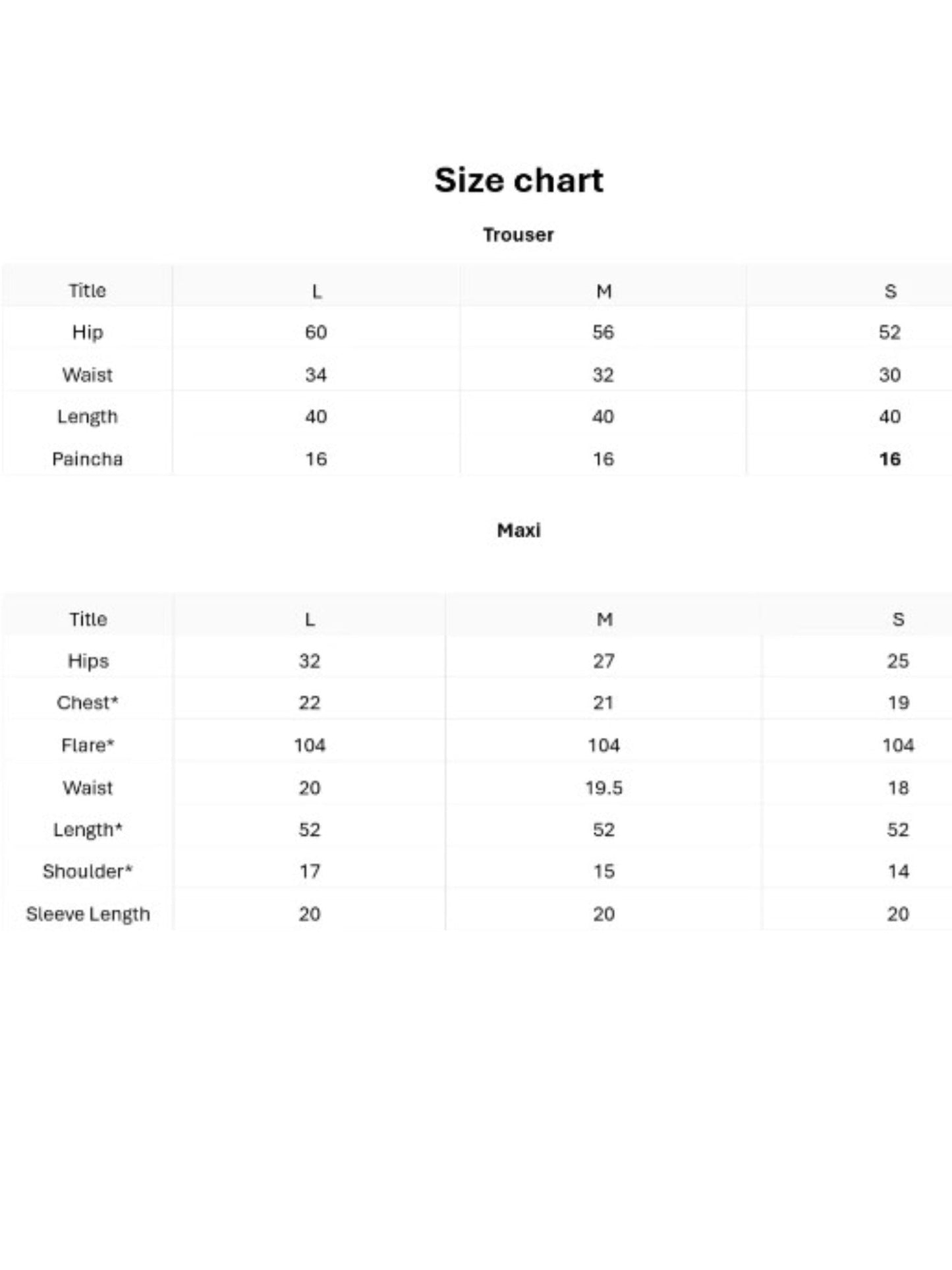Click the Trouser table L column header
Viewport: 952px width, 1270px height.
316,291
